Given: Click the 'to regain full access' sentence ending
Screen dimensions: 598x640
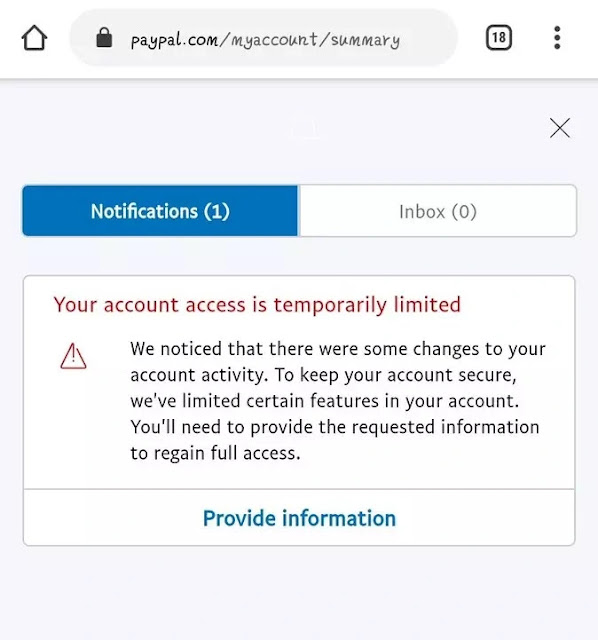Looking at the screenshot, I should click(215, 453).
